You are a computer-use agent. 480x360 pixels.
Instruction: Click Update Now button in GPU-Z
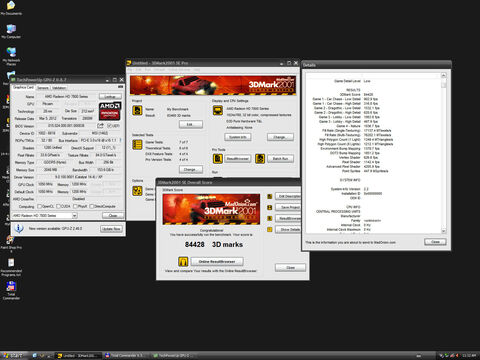point(111,229)
